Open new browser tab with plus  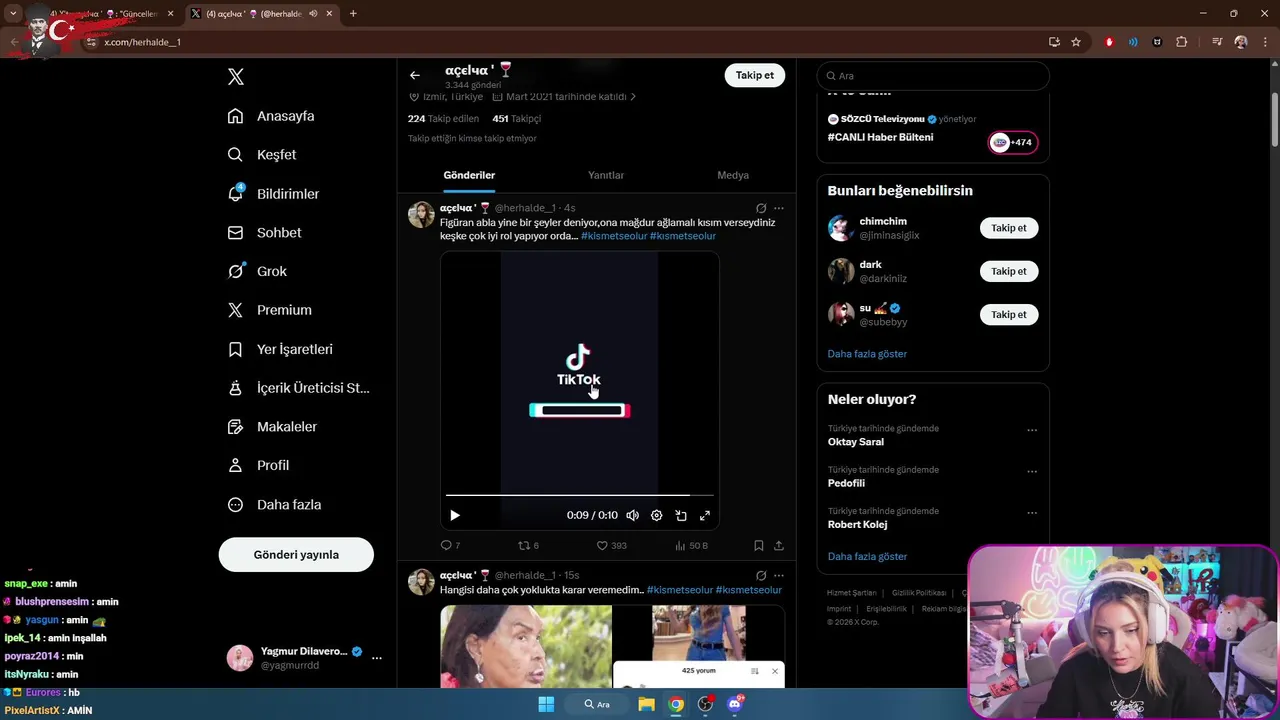click(353, 14)
